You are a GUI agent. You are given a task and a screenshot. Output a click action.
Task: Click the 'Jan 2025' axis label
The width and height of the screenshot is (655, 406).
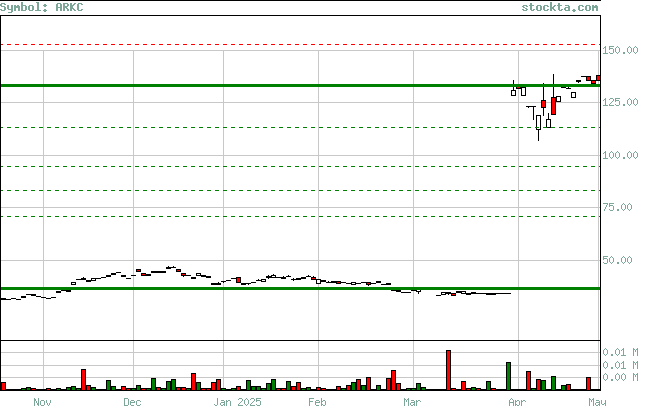(237, 401)
